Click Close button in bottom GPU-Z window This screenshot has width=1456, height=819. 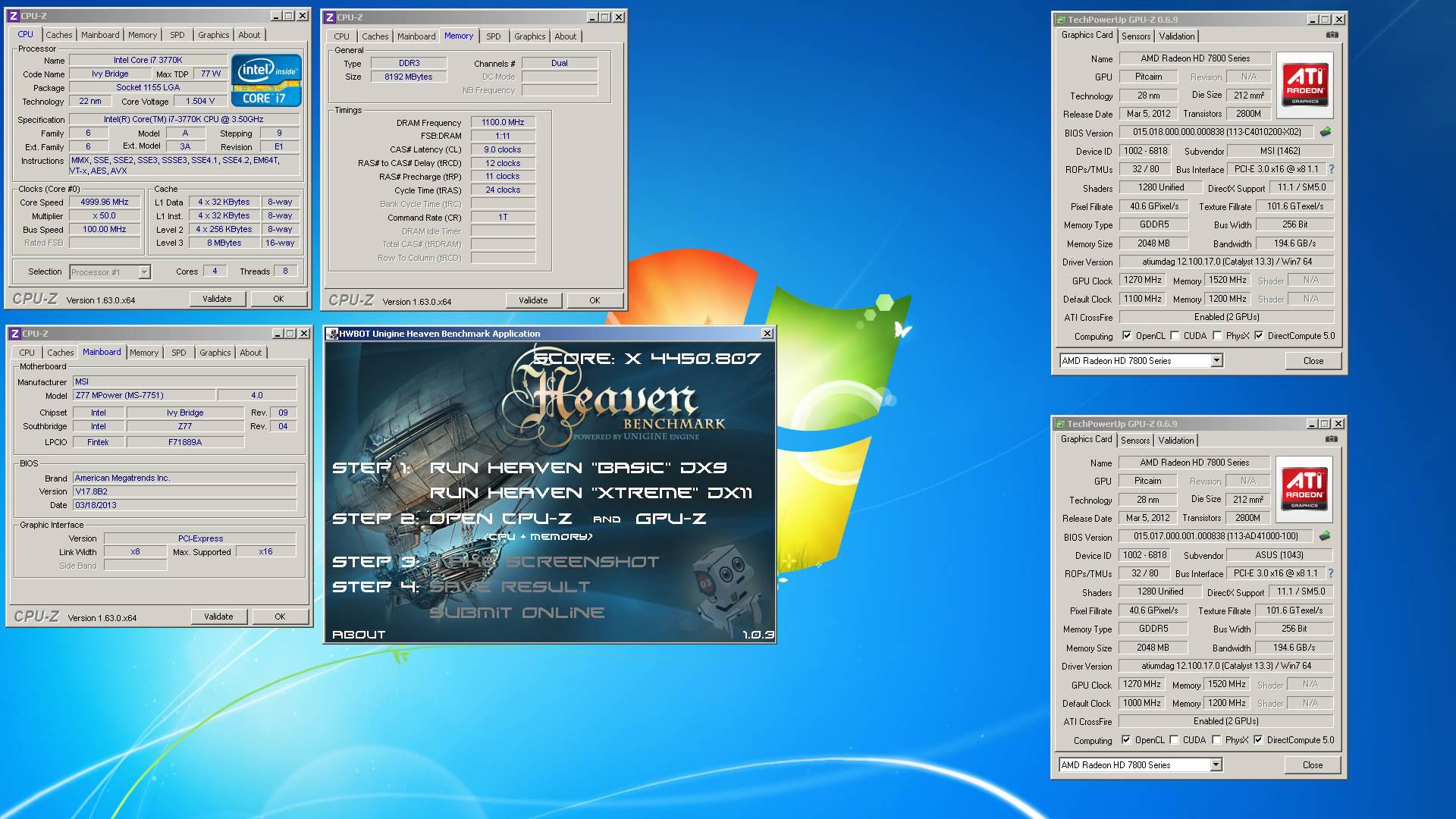click(1313, 765)
